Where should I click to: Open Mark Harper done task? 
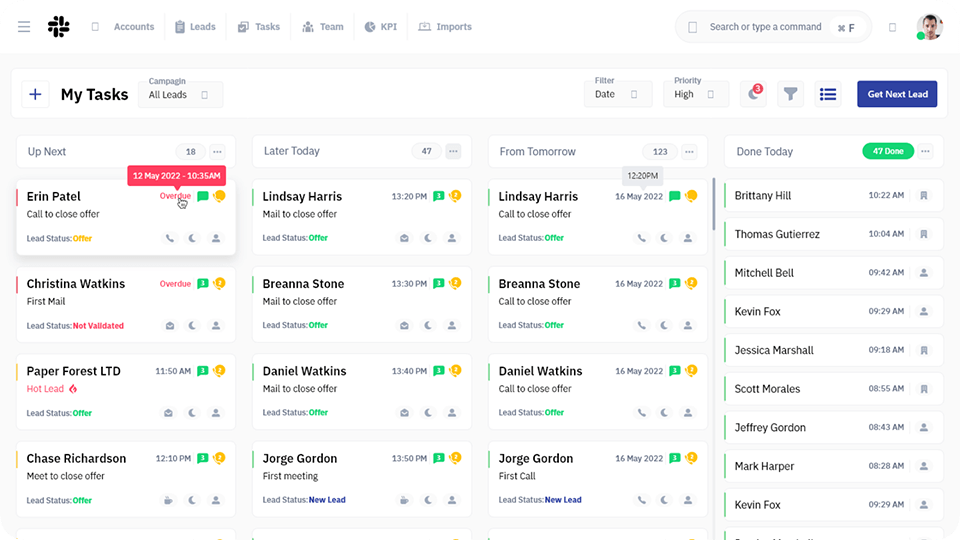833,466
